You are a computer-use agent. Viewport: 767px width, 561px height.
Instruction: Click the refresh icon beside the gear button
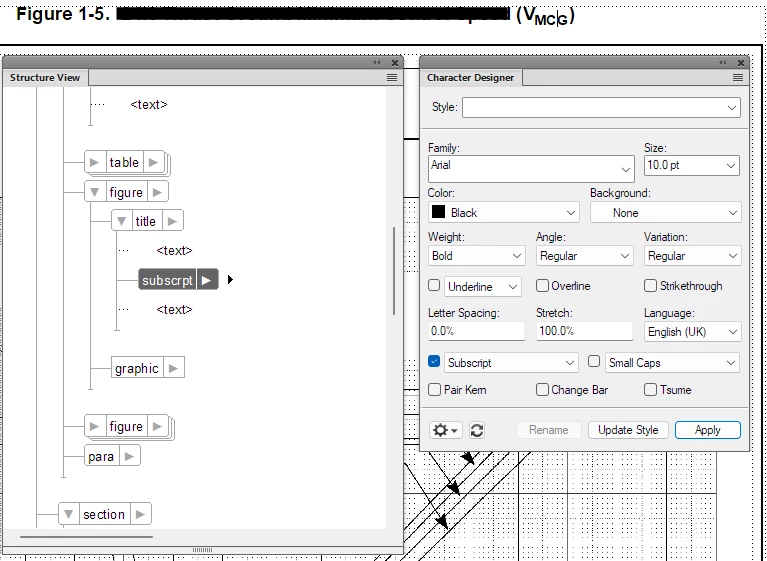[477, 430]
